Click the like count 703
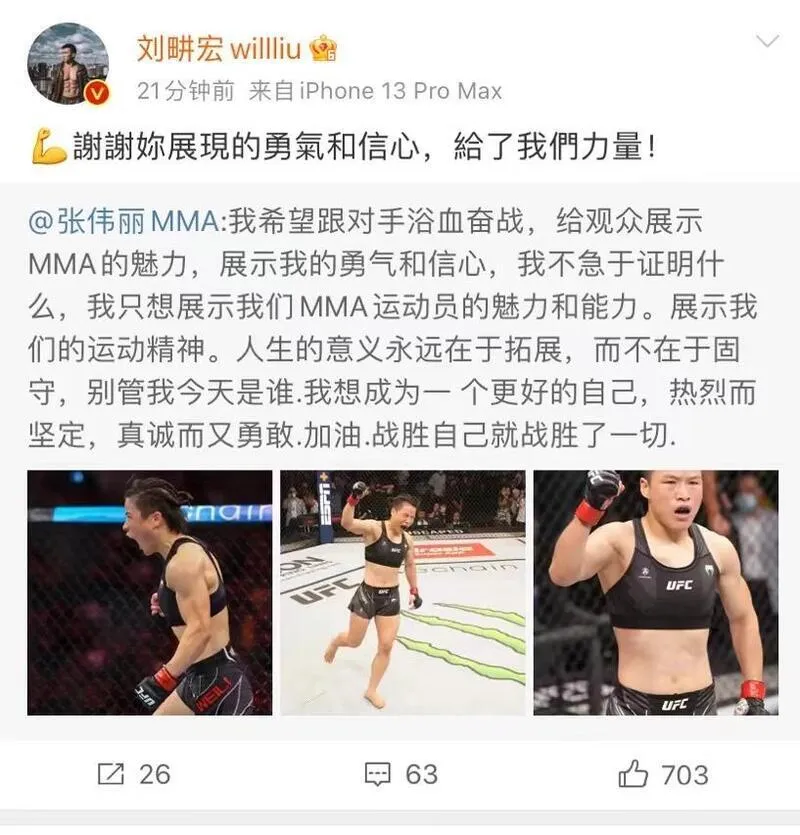Image resolution: width=800 pixels, height=835 pixels. click(685, 774)
